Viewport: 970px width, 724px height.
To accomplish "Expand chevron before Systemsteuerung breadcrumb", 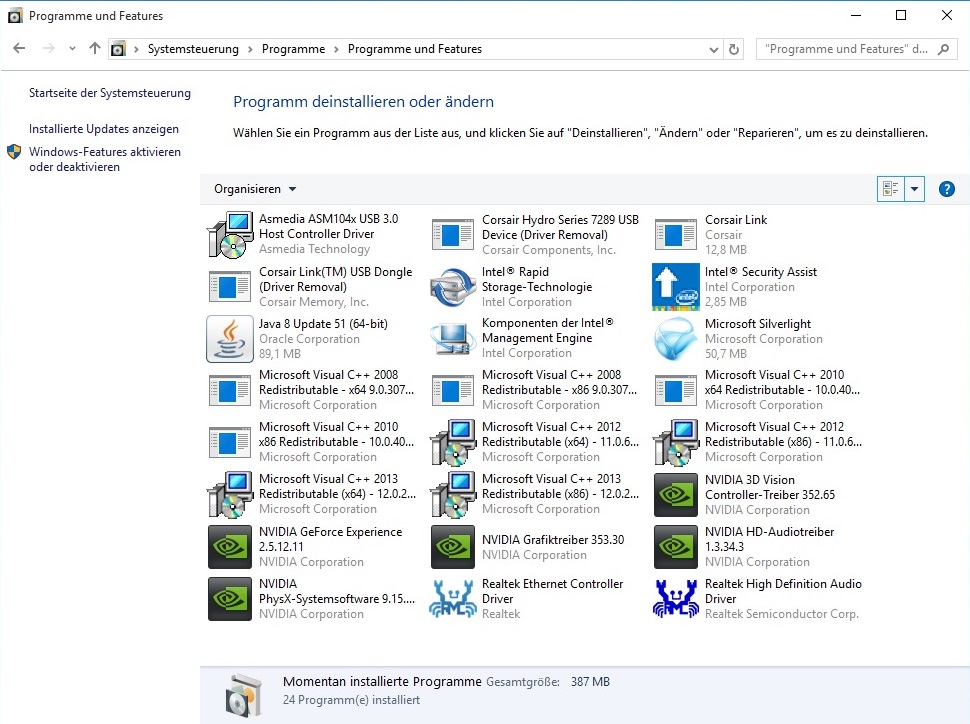I will [x=136, y=49].
